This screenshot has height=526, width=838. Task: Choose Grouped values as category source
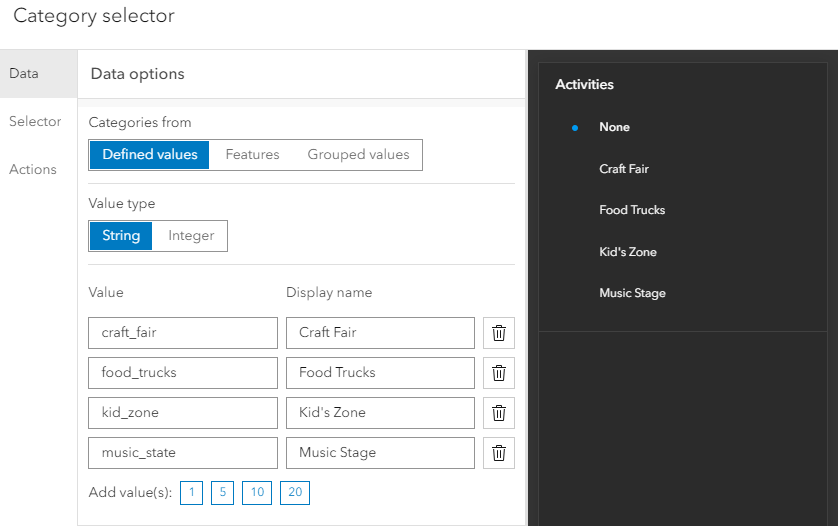click(x=358, y=154)
